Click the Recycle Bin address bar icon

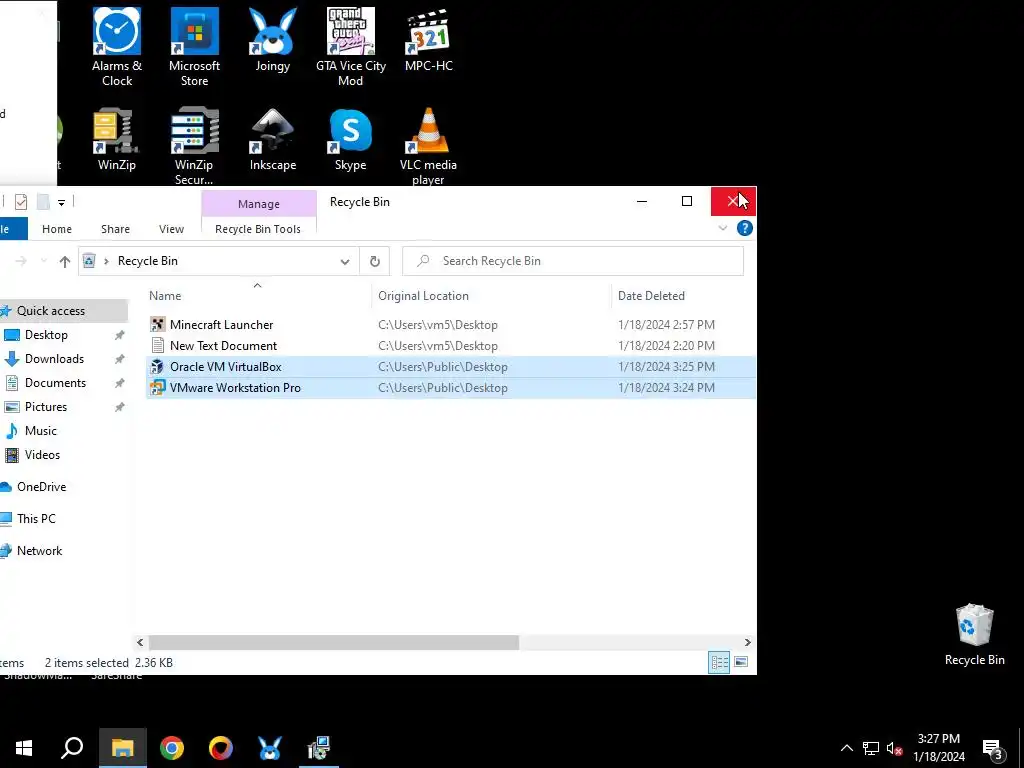(89, 261)
